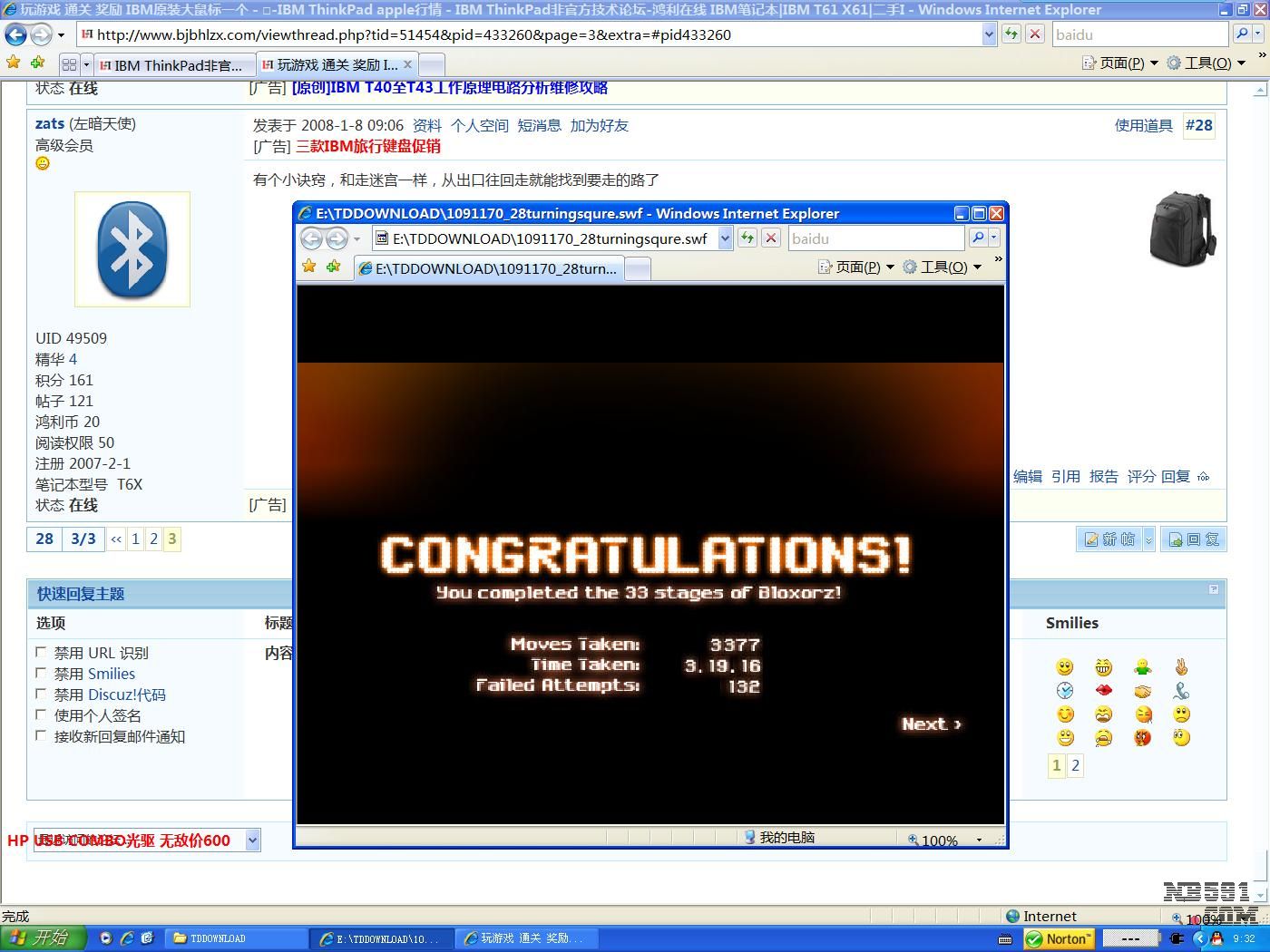Click the refresh icon in main address bar
1270x952 pixels.
(1011, 34)
